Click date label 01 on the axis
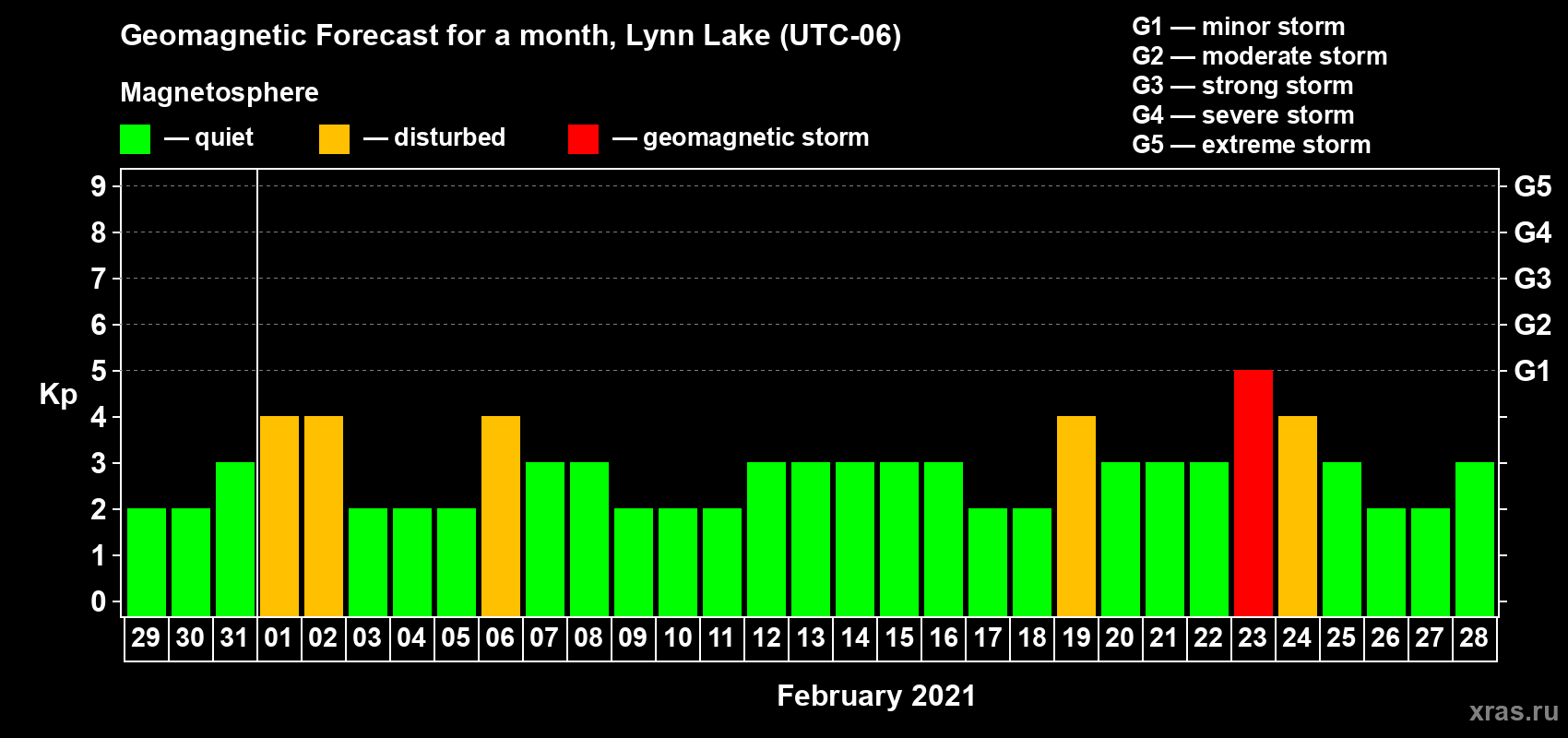This screenshot has height=738, width=1568. (279, 637)
